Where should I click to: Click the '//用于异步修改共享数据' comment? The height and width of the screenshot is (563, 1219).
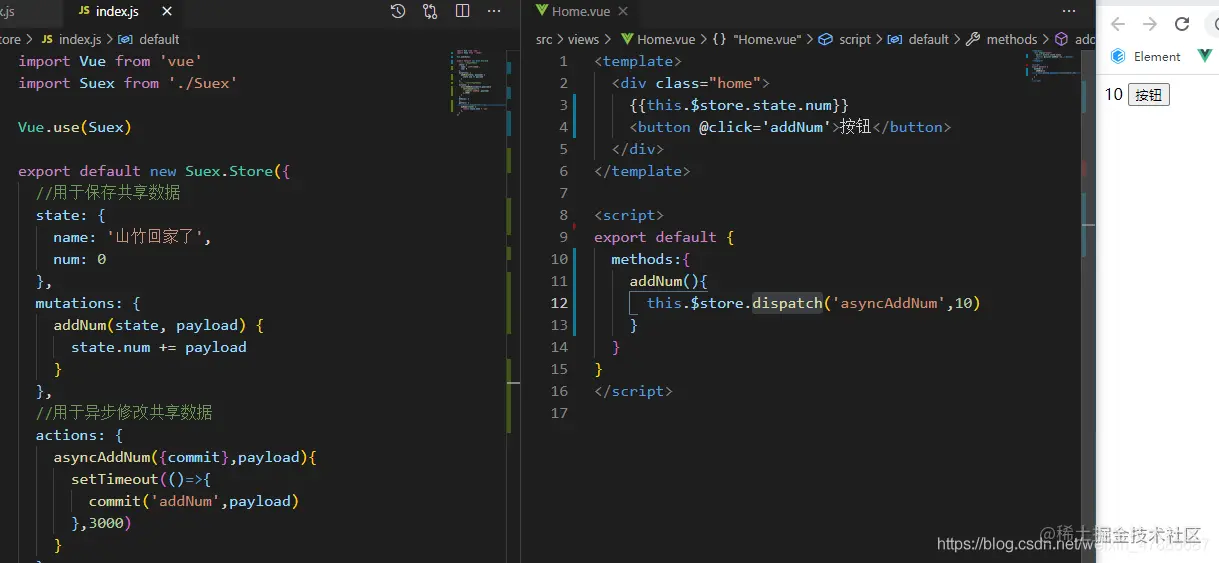124,413
